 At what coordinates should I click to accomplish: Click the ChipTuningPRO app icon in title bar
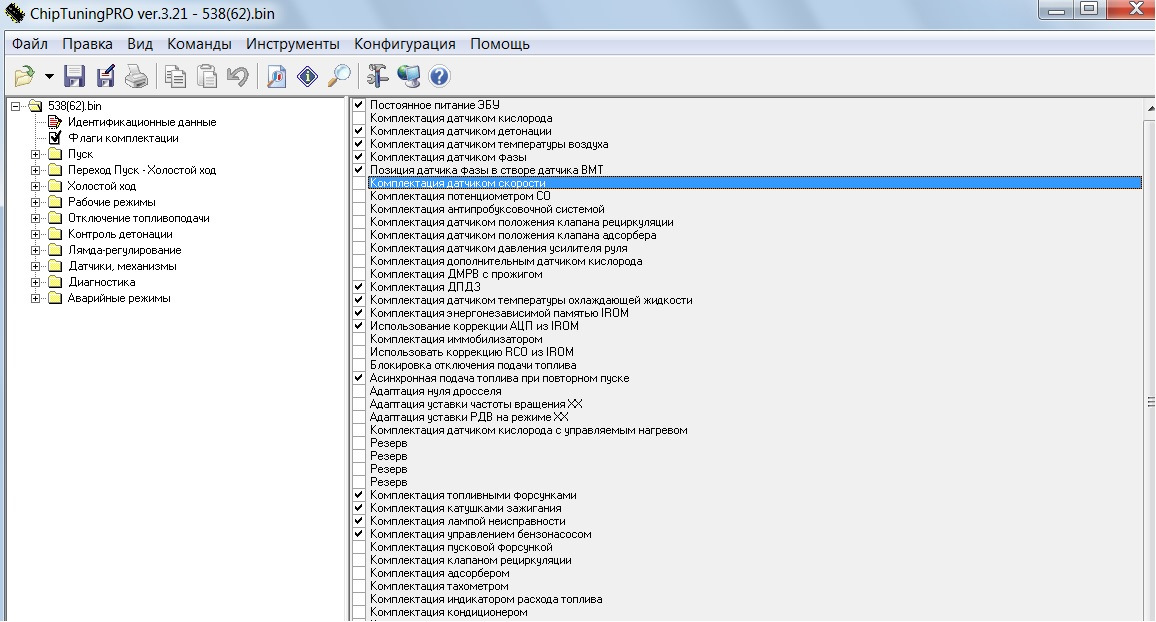[x=15, y=13]
